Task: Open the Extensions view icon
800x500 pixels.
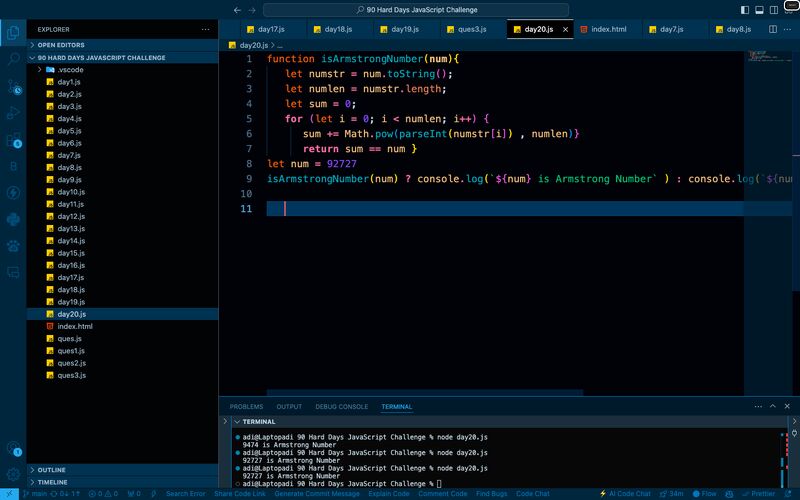Action: [x=13, y=140]
